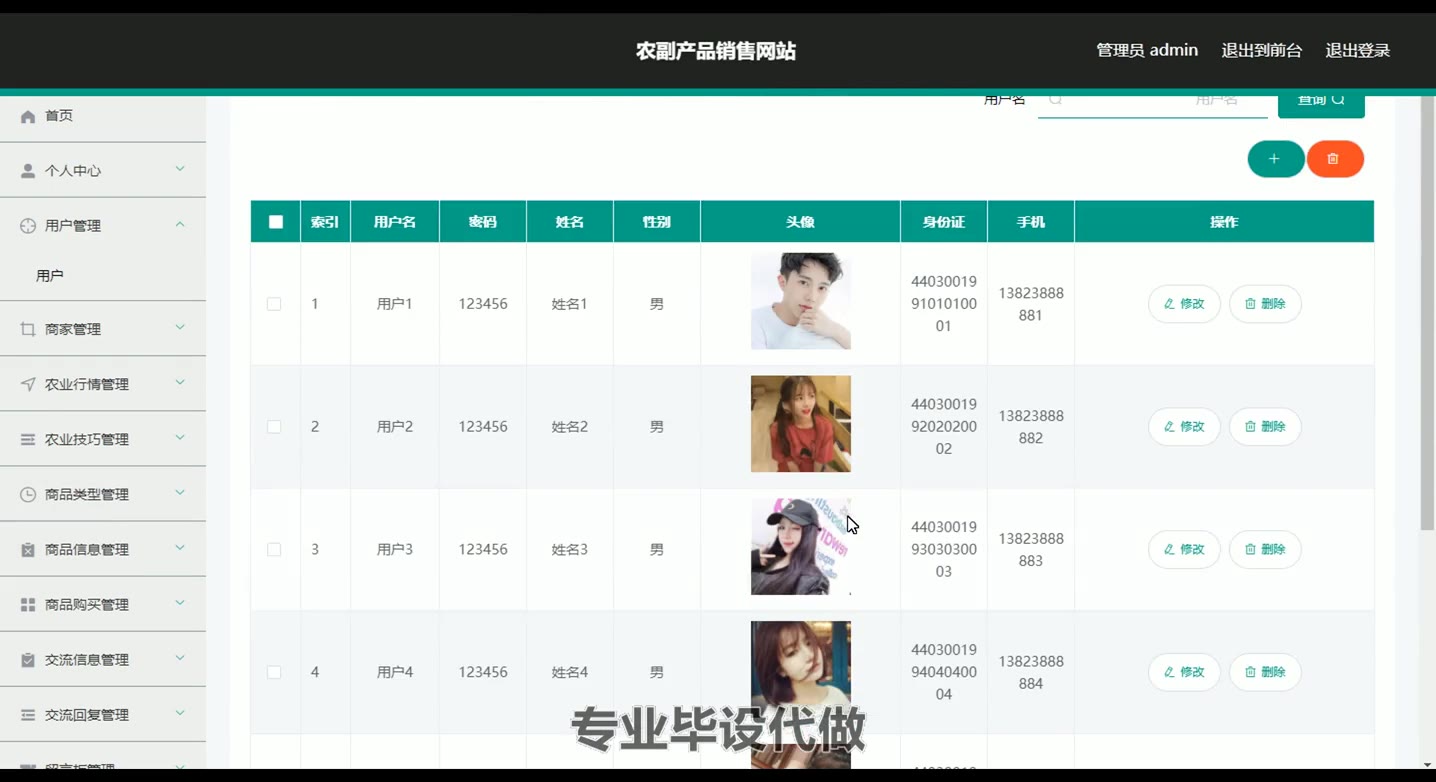Click the trash icon for 用户3
Image resolution: width=1436 pixels, height=782 pixels.
(1250, 549)
